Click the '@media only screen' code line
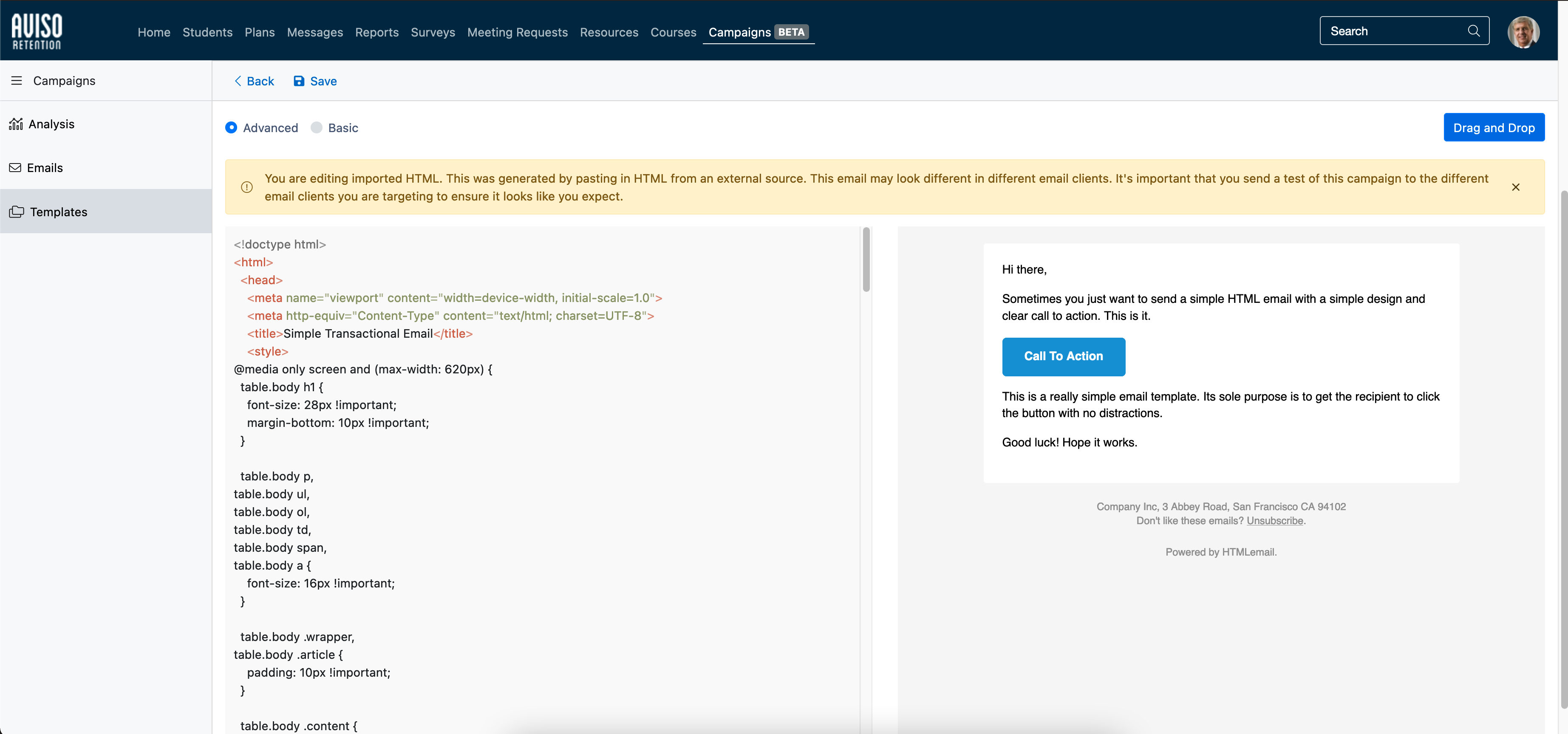The width and height of the screenshot is (1568, 734). click(363, 370)
